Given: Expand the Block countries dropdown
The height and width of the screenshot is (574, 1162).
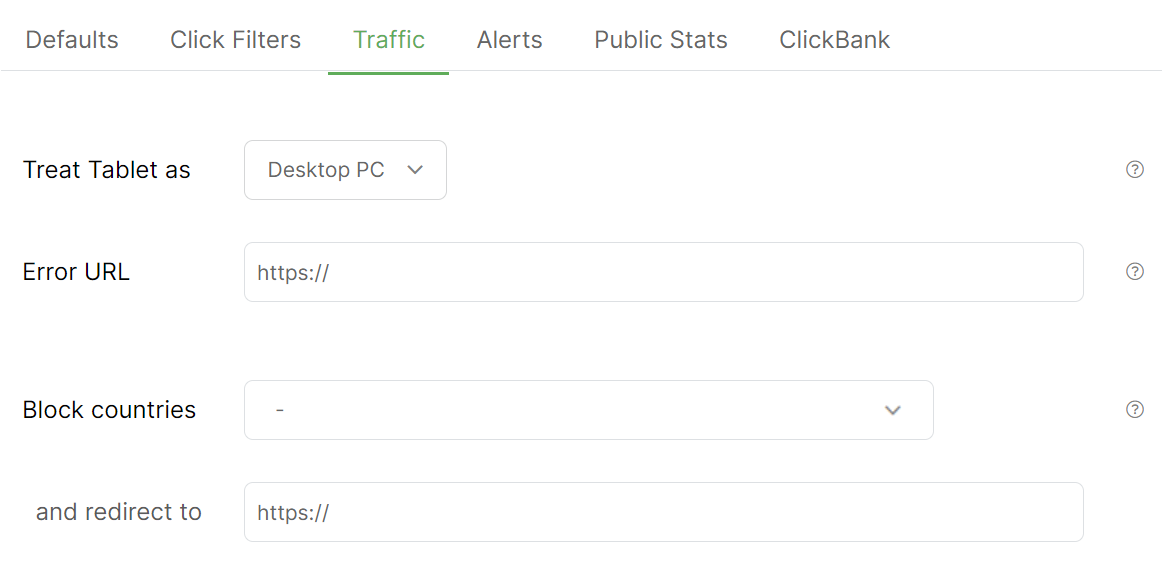Looking at the screenshot, I should (588, 410).
